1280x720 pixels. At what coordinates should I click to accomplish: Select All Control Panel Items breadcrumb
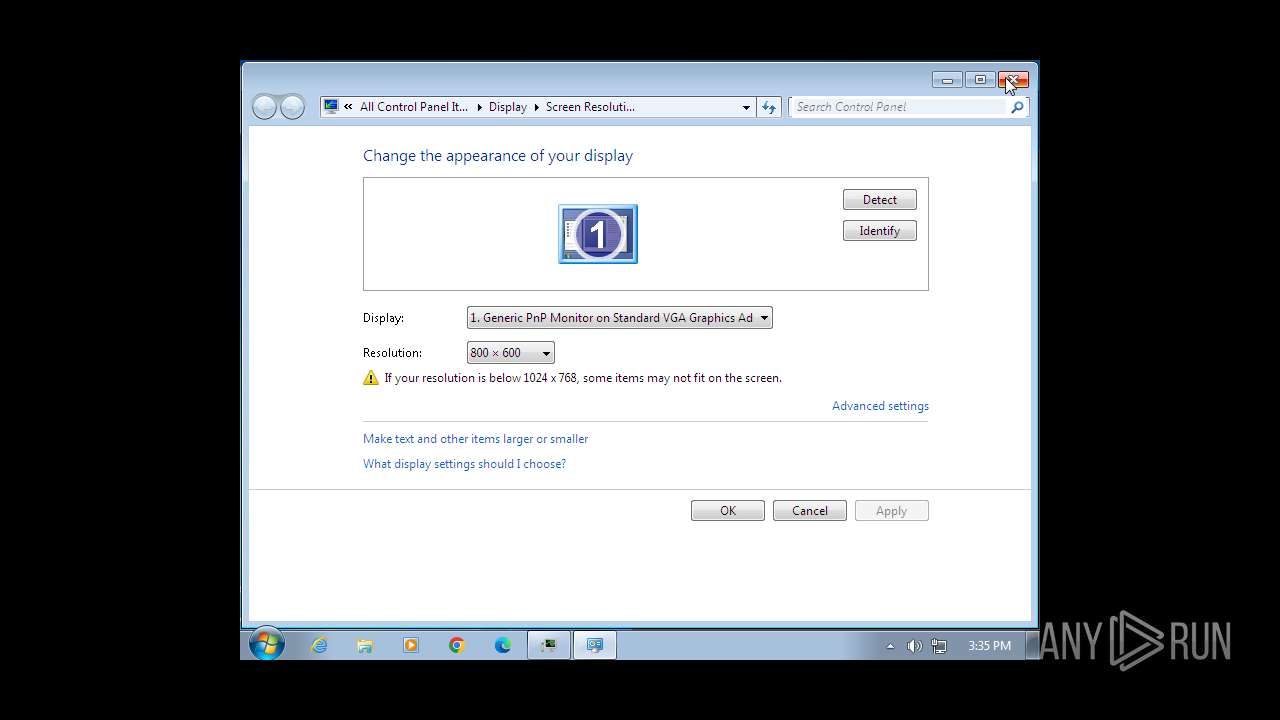[x=414, y=107]
